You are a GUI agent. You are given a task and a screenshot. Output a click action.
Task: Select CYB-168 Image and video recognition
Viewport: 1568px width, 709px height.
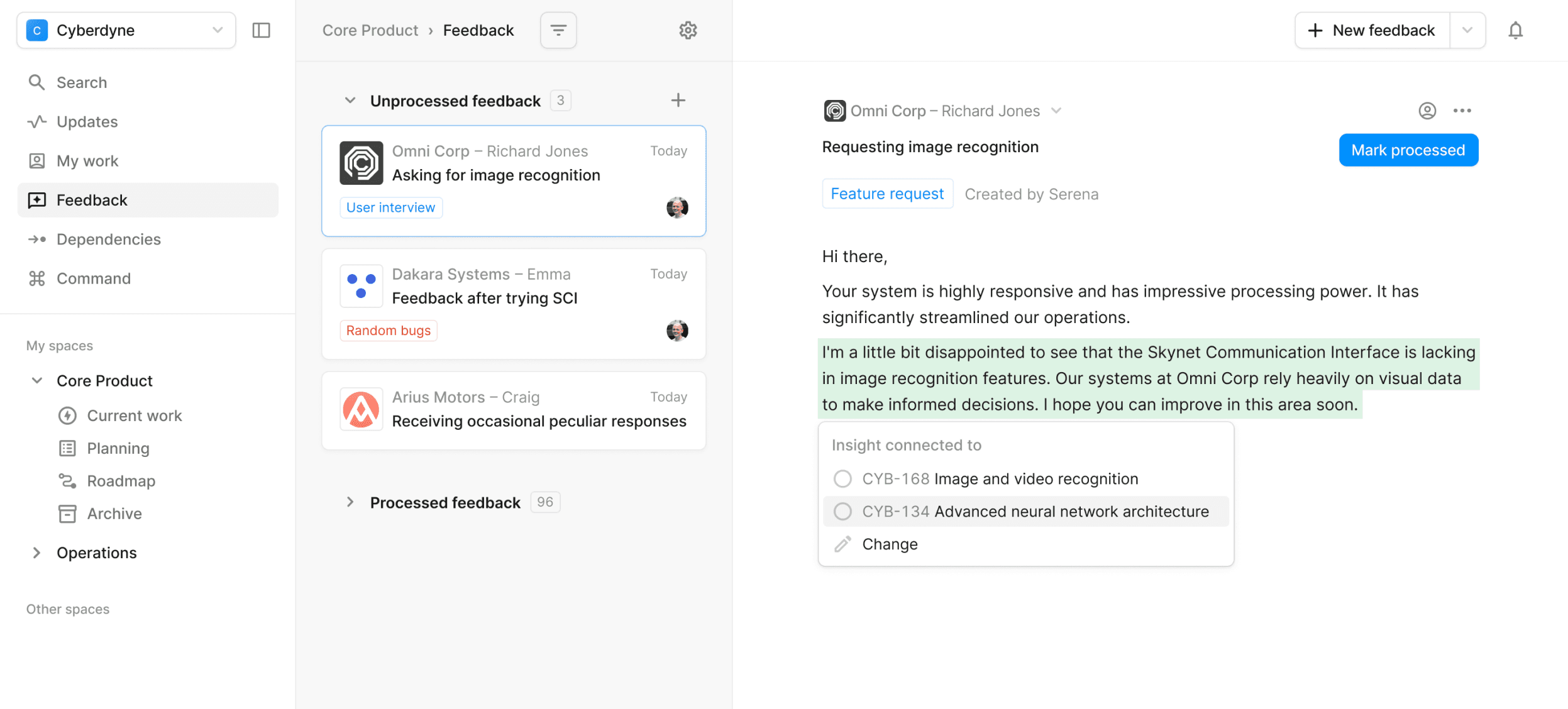1000,479
